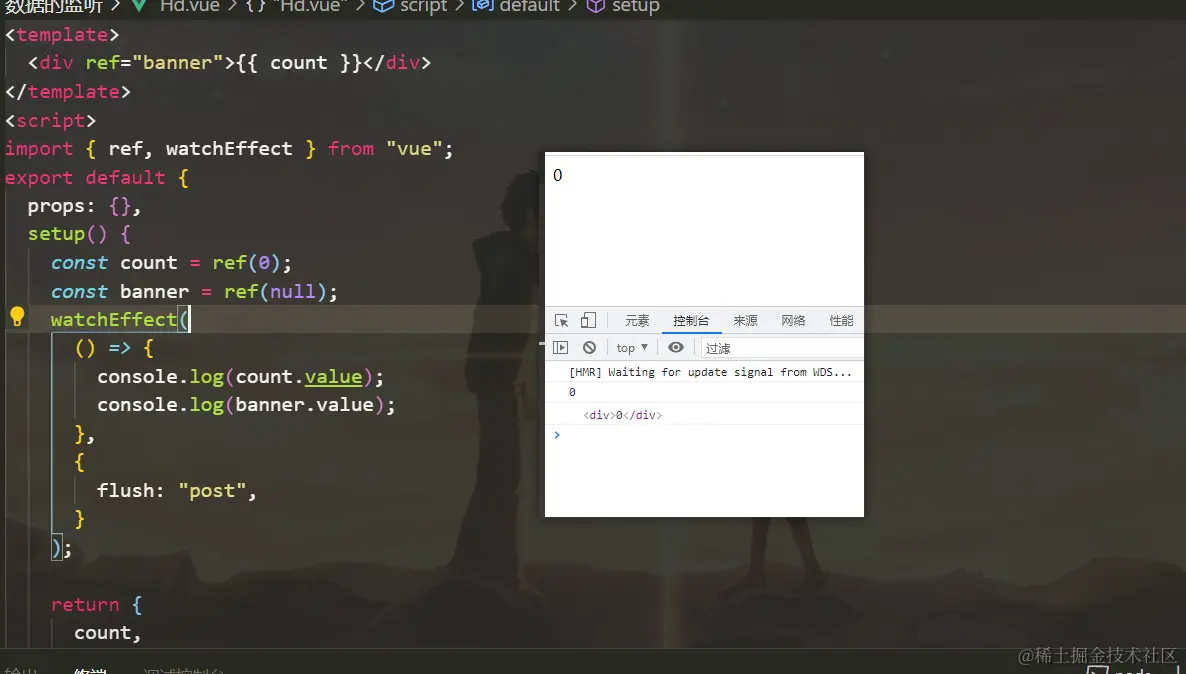
Task: Click the flush: "post" option line
Action: click(x=176, y=491)
